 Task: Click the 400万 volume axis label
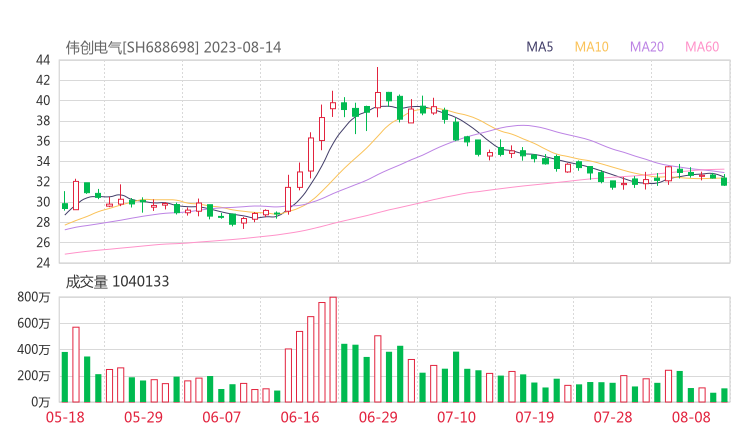[34, 350]
